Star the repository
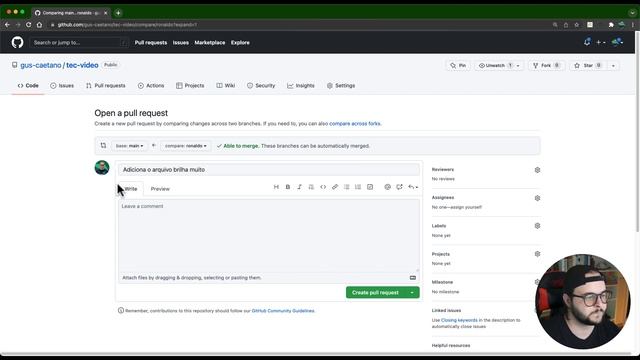The width and height of the screenshot is (640, 360). 588,65
